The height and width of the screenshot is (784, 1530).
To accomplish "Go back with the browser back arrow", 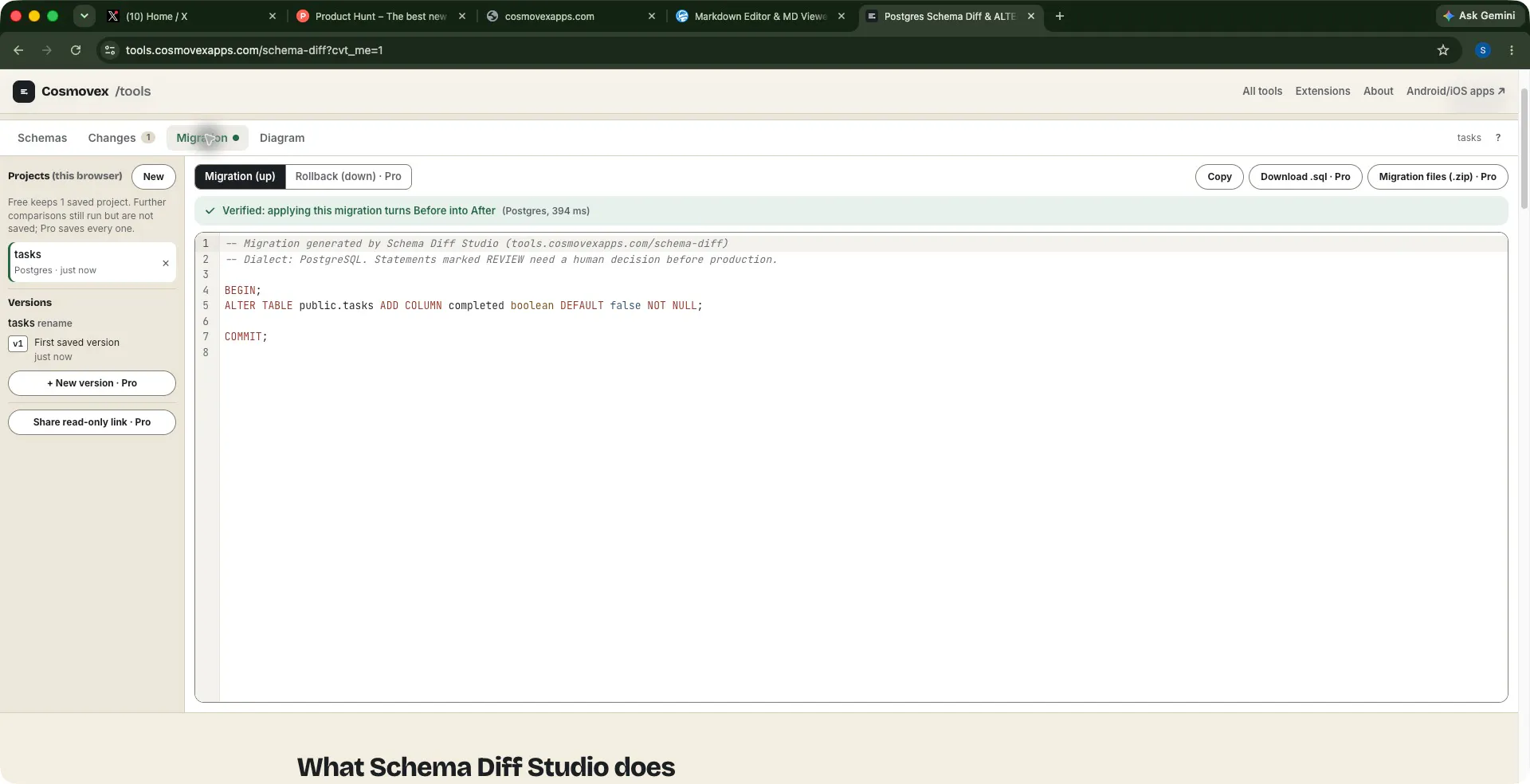I will 18,50.
